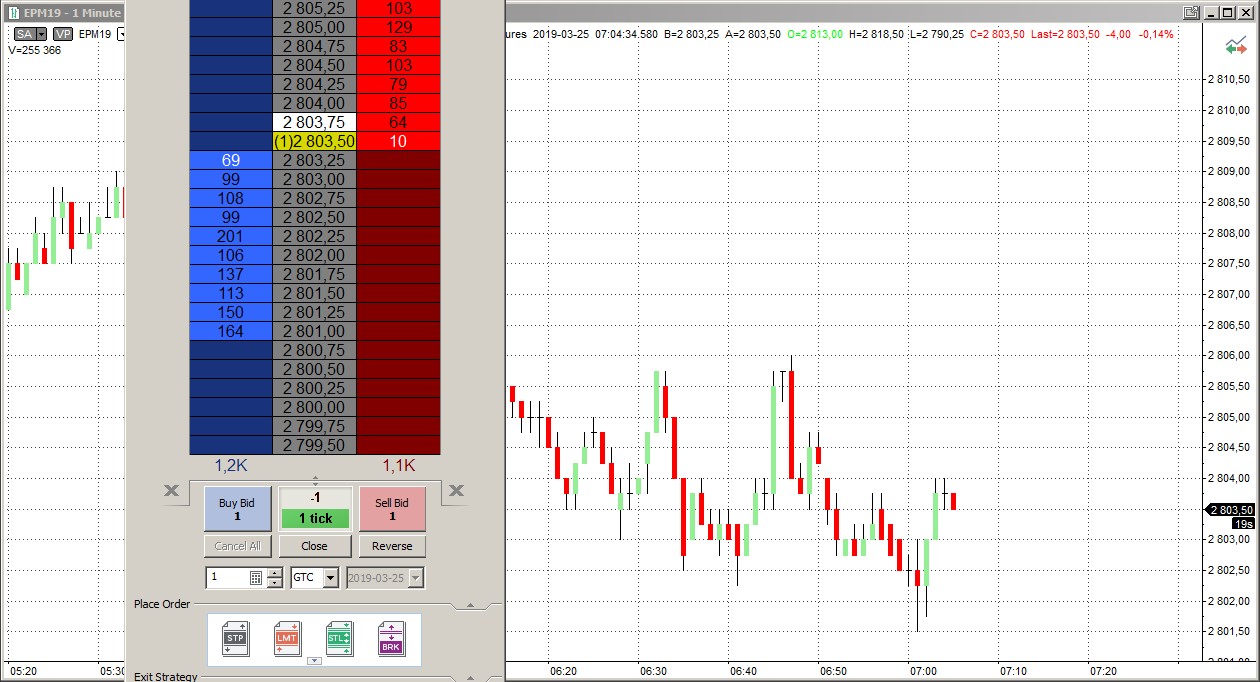Viewport: 1260px width, 682px height.
Task: Click the 2 804,00 price row
Action: [314, 103]
